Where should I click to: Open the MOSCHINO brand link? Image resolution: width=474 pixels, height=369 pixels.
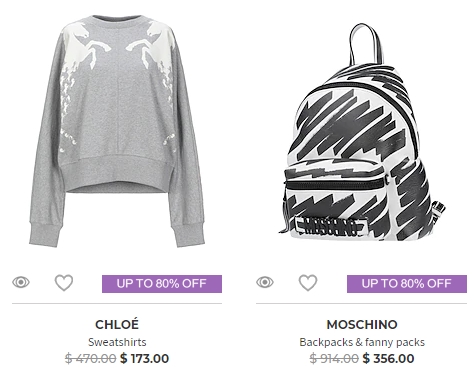(x=362, y=324)
